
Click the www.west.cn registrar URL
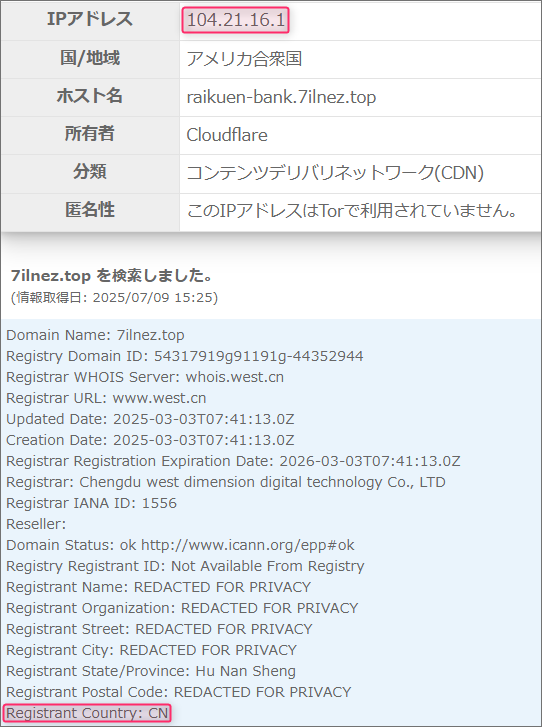159,398
